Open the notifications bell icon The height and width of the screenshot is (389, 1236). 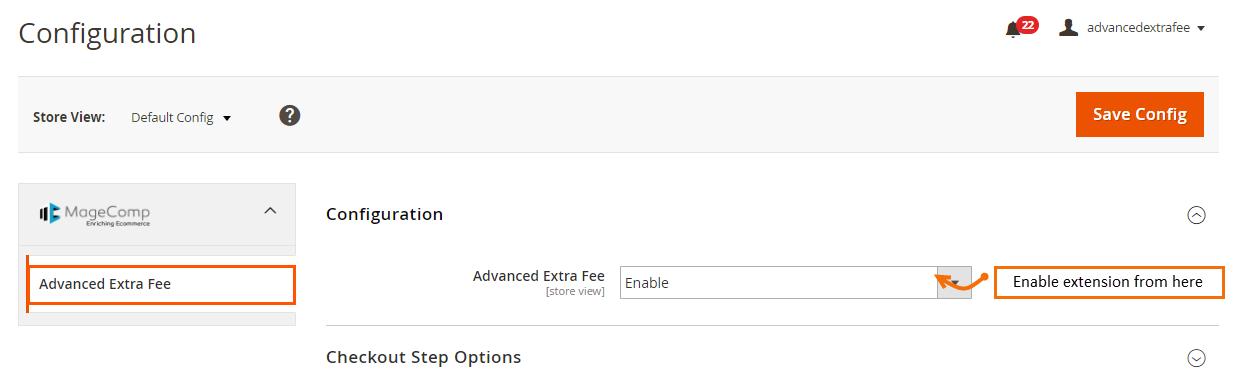pyautogui.click(x=1012, y=30)
